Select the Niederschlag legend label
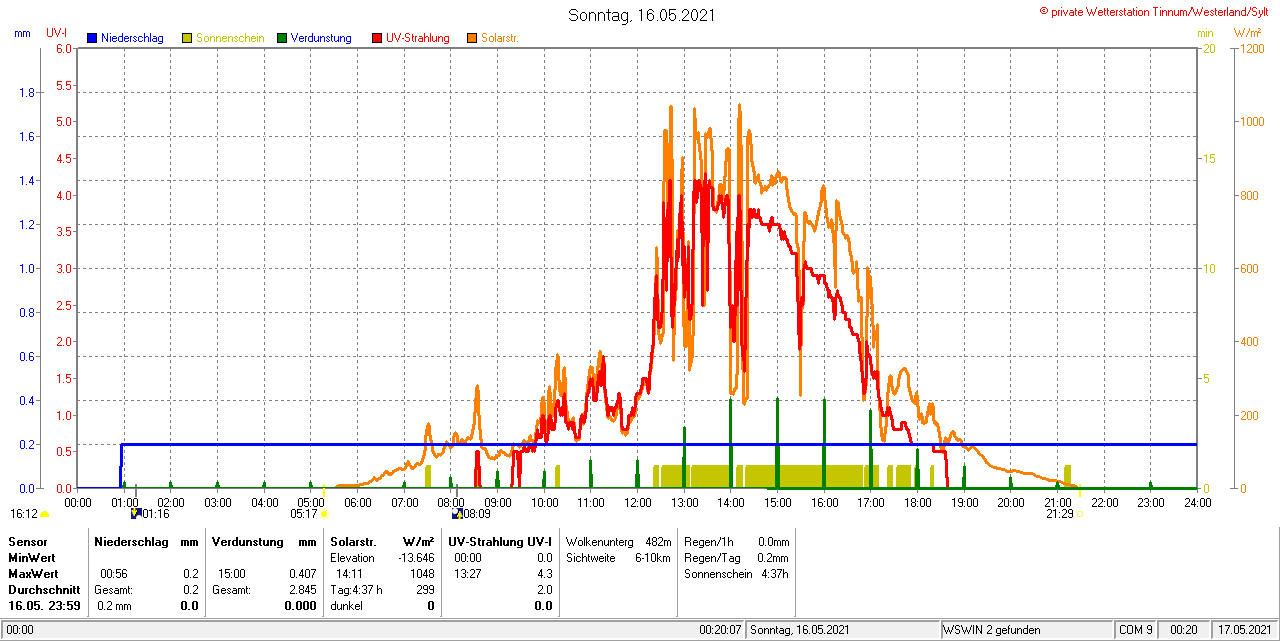 [x=132, y=38]
